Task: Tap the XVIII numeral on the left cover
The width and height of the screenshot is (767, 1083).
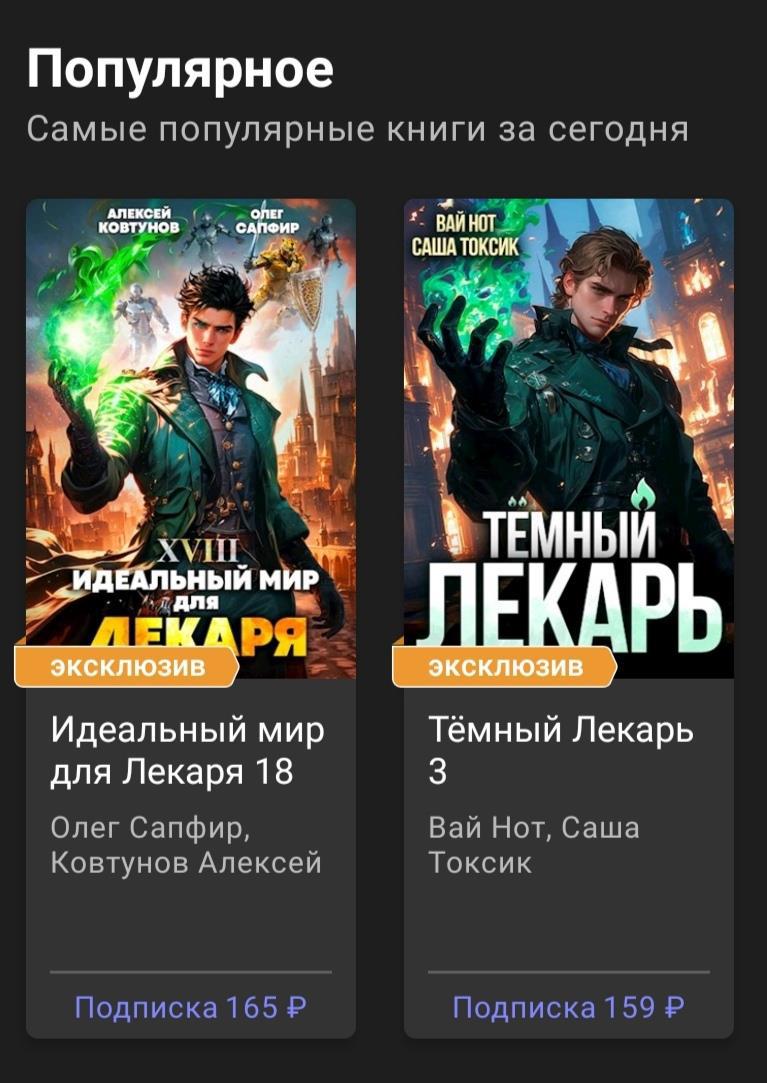Action: 198,552
